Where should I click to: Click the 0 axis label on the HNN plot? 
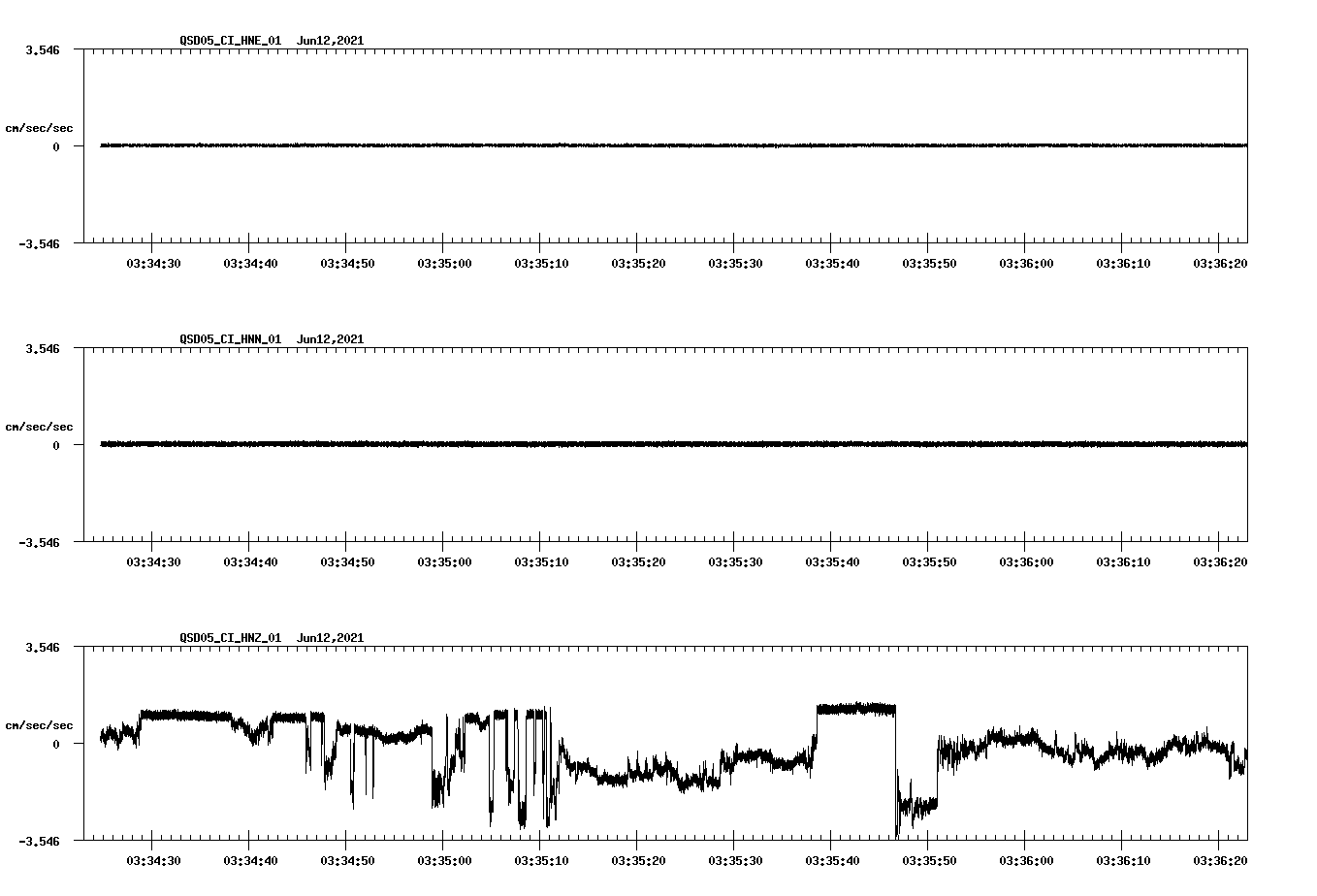pos(56,446)
